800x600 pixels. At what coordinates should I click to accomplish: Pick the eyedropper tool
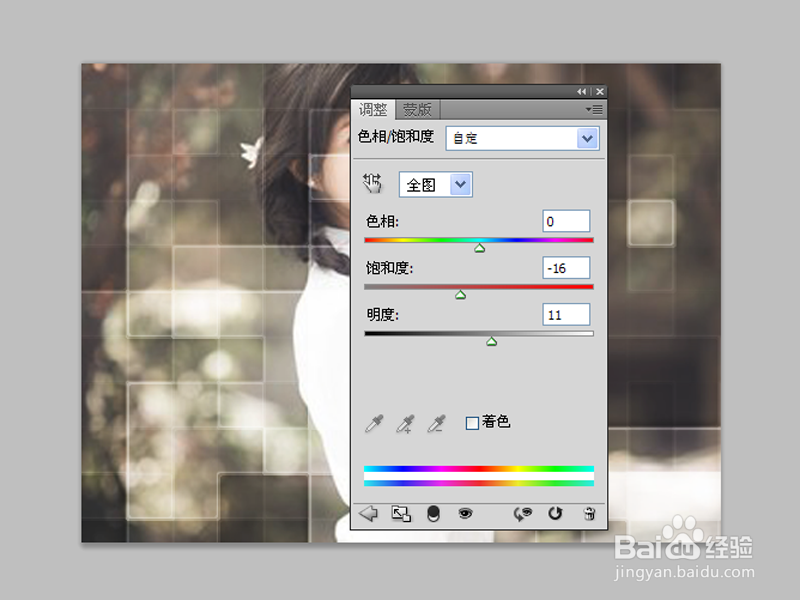tap(374, 423)
